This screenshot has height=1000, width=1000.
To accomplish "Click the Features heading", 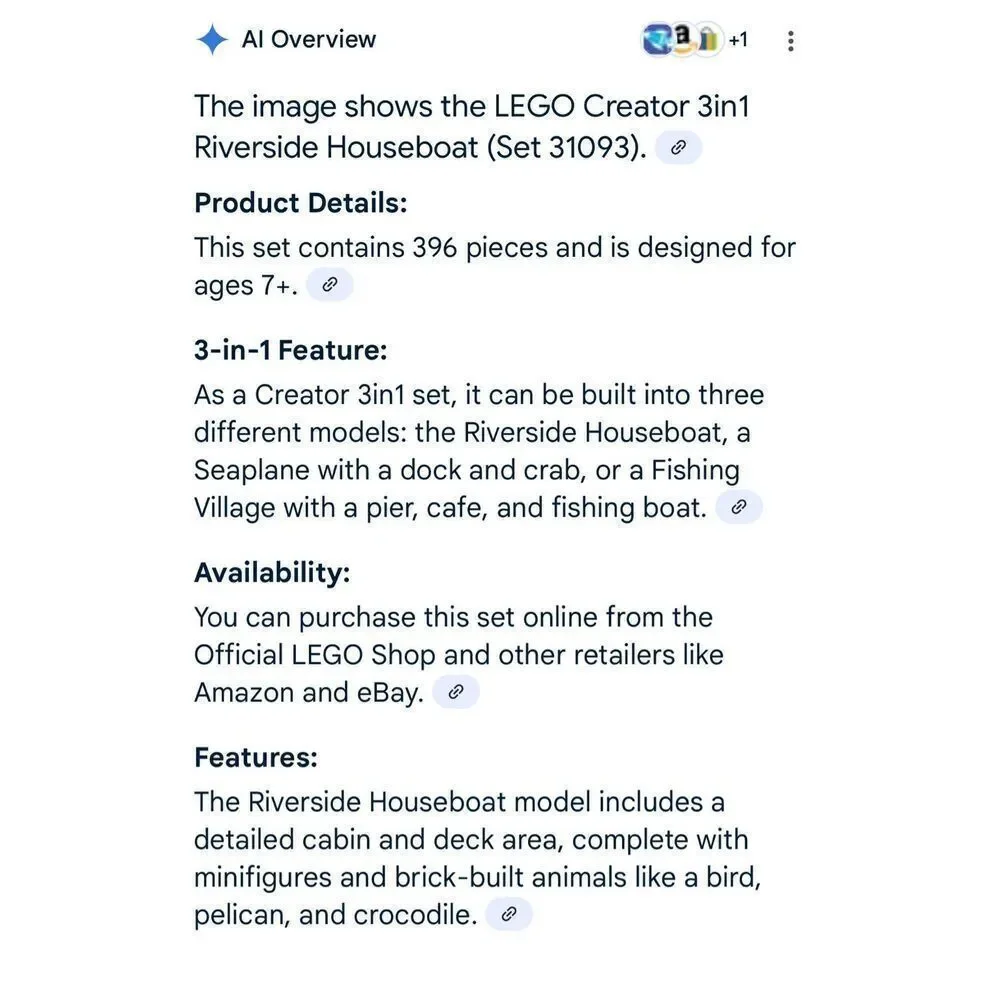I will click(256, 757).
